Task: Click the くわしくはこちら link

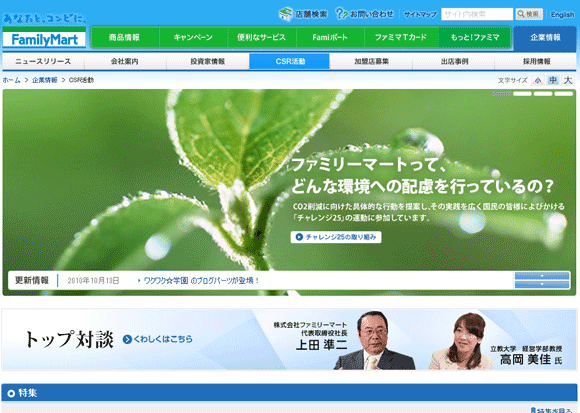Action: pos(158,339)
